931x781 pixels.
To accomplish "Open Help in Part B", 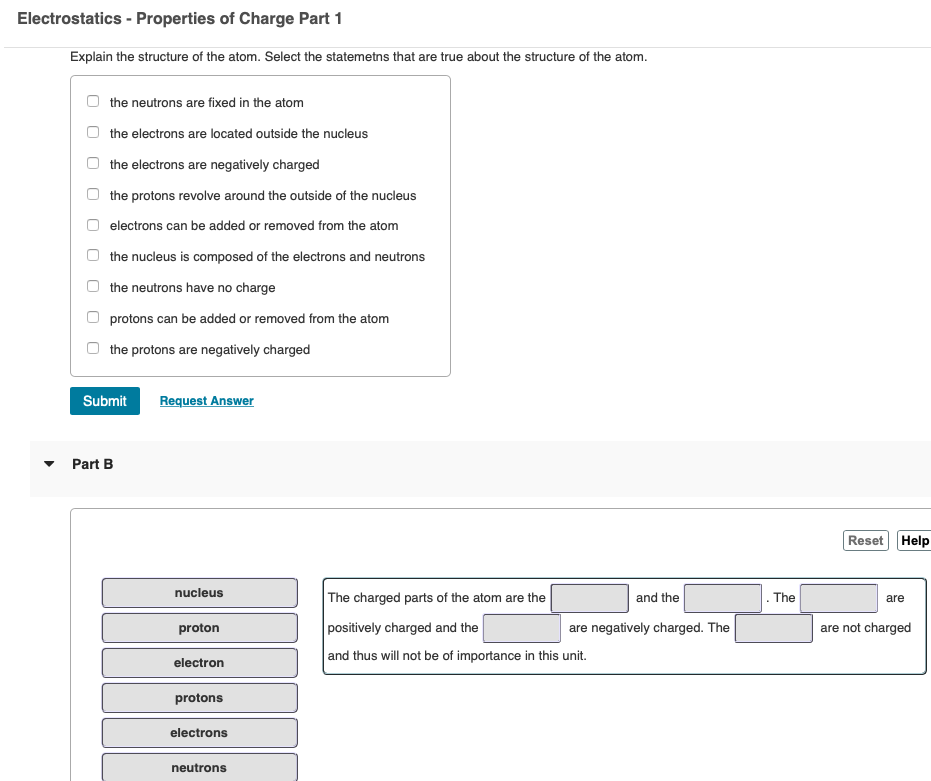I will 914,540.
